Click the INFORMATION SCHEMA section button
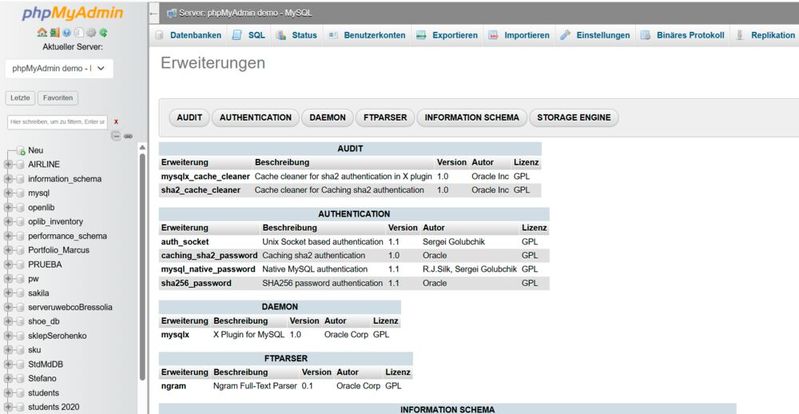This screenshot has height=414, width=799. click(472, 117)
